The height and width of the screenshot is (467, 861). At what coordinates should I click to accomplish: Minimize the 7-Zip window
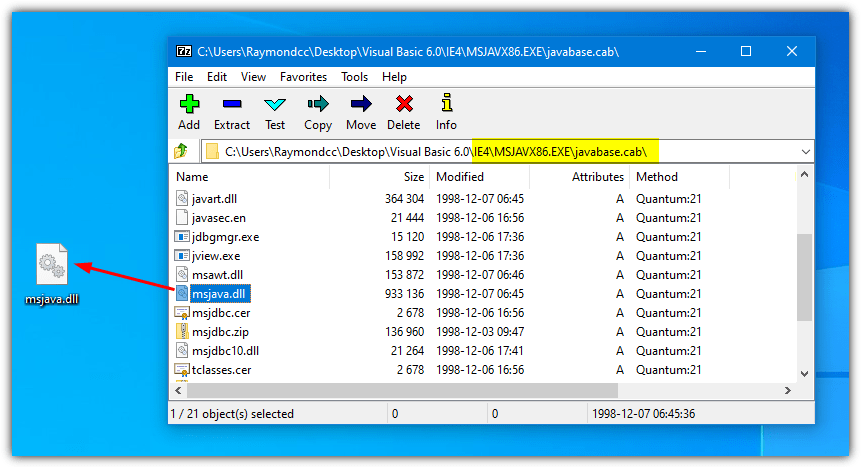click(701, 51)
